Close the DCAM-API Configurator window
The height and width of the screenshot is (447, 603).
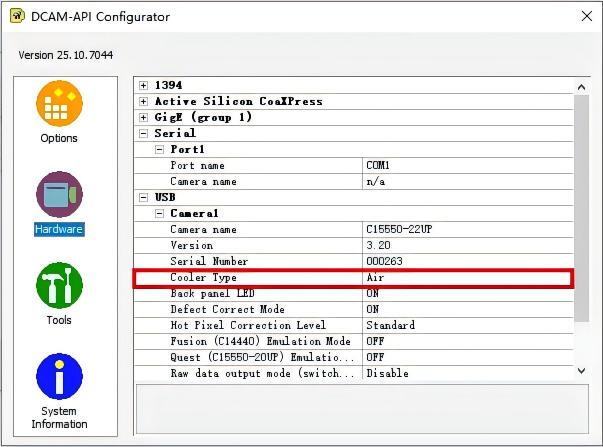587,16
